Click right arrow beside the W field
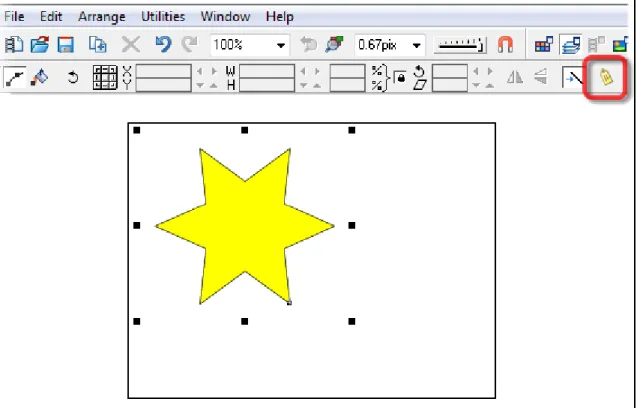637x408 pixels. pos(317,72)
